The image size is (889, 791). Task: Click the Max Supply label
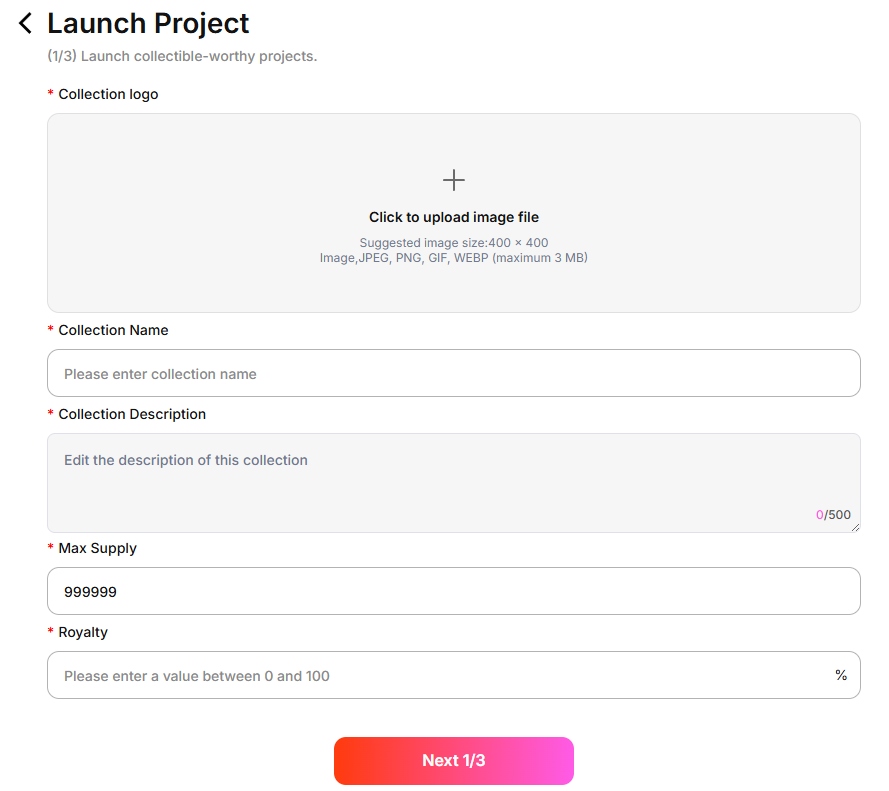pos(97,548)
